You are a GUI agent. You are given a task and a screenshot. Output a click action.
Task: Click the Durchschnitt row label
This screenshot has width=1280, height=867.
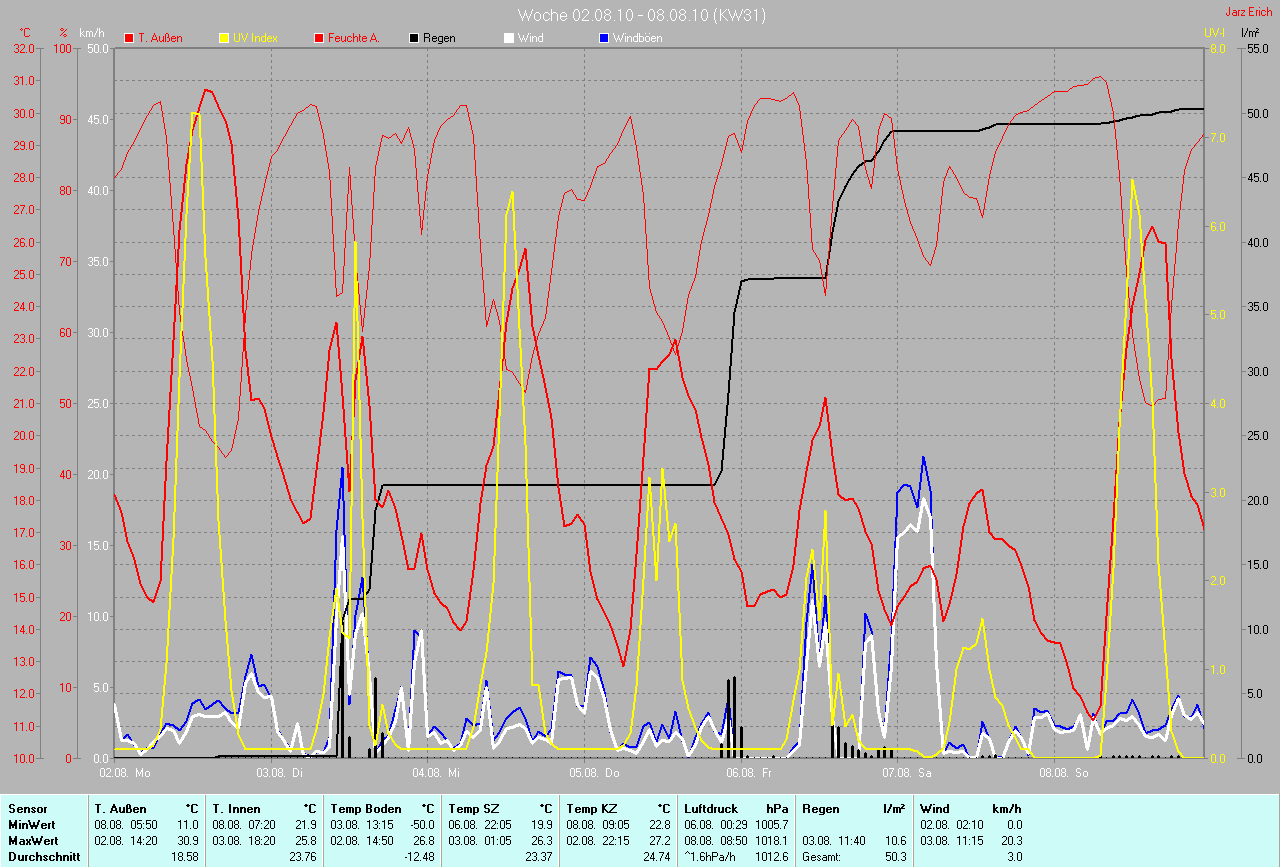coord(44,857)
